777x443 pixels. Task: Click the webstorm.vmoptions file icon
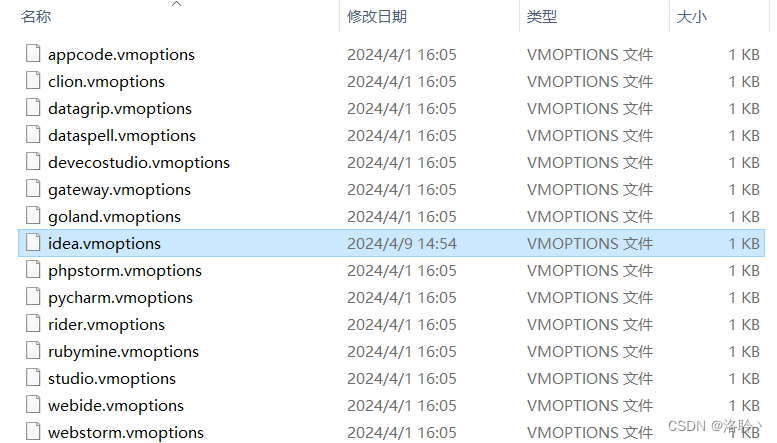click(33, 431)
